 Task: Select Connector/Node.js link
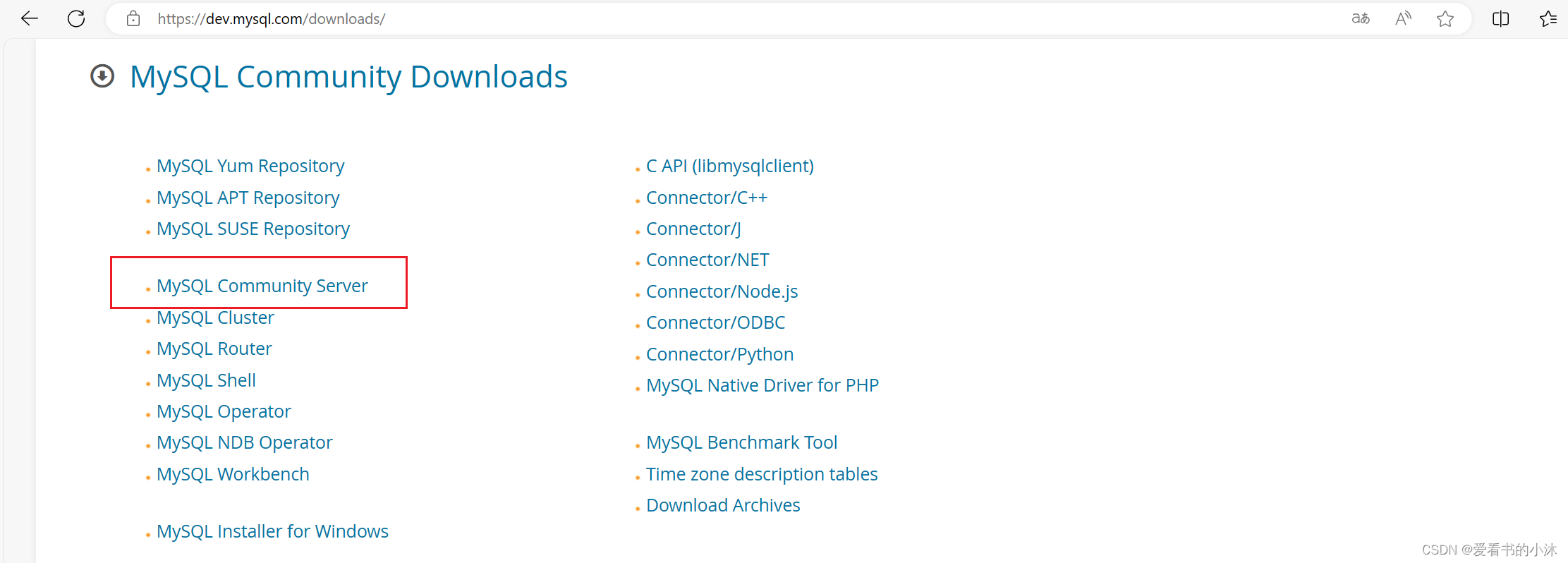click(722, 291)
